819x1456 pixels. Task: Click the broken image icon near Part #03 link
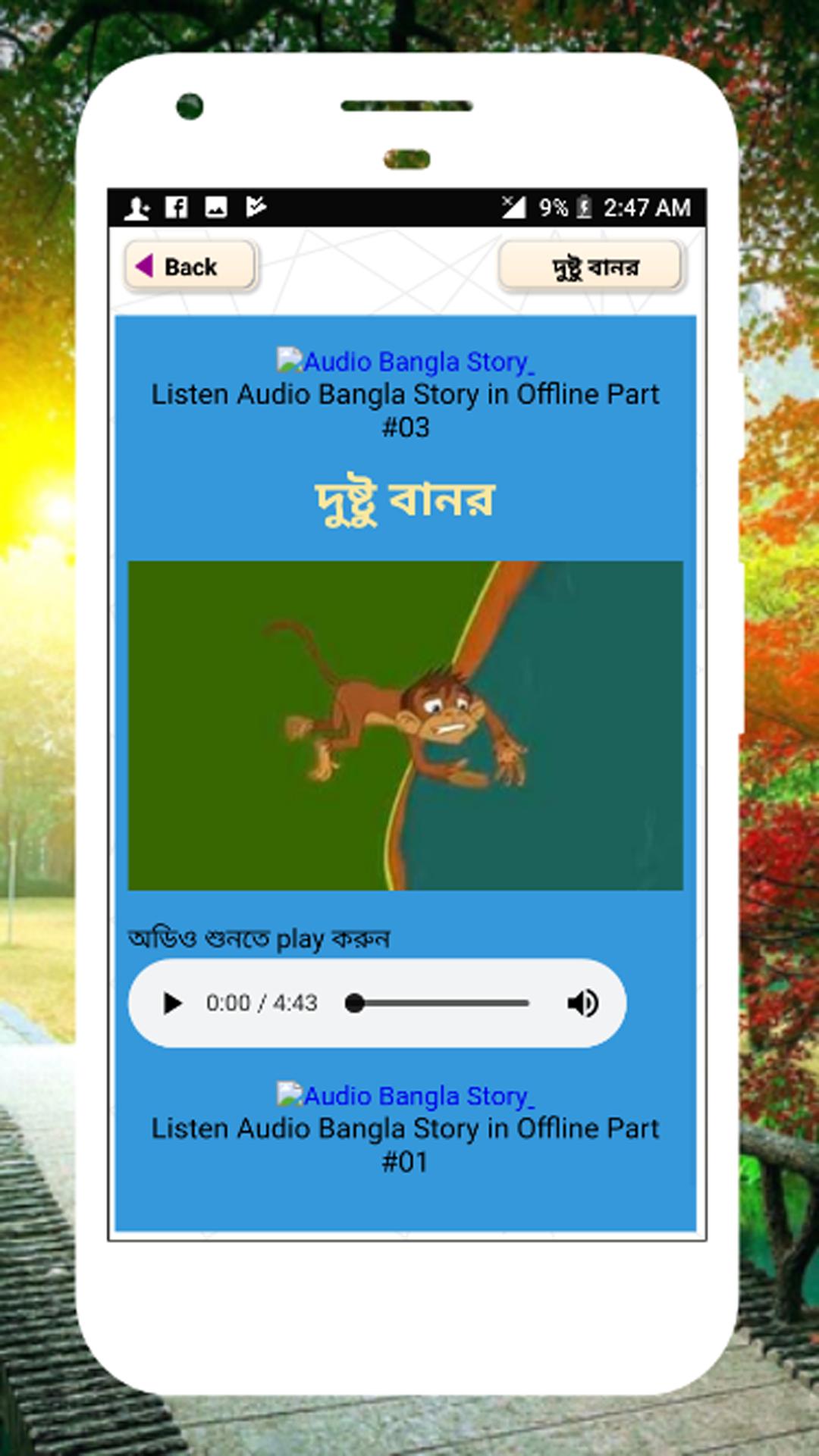coord(290,359)
